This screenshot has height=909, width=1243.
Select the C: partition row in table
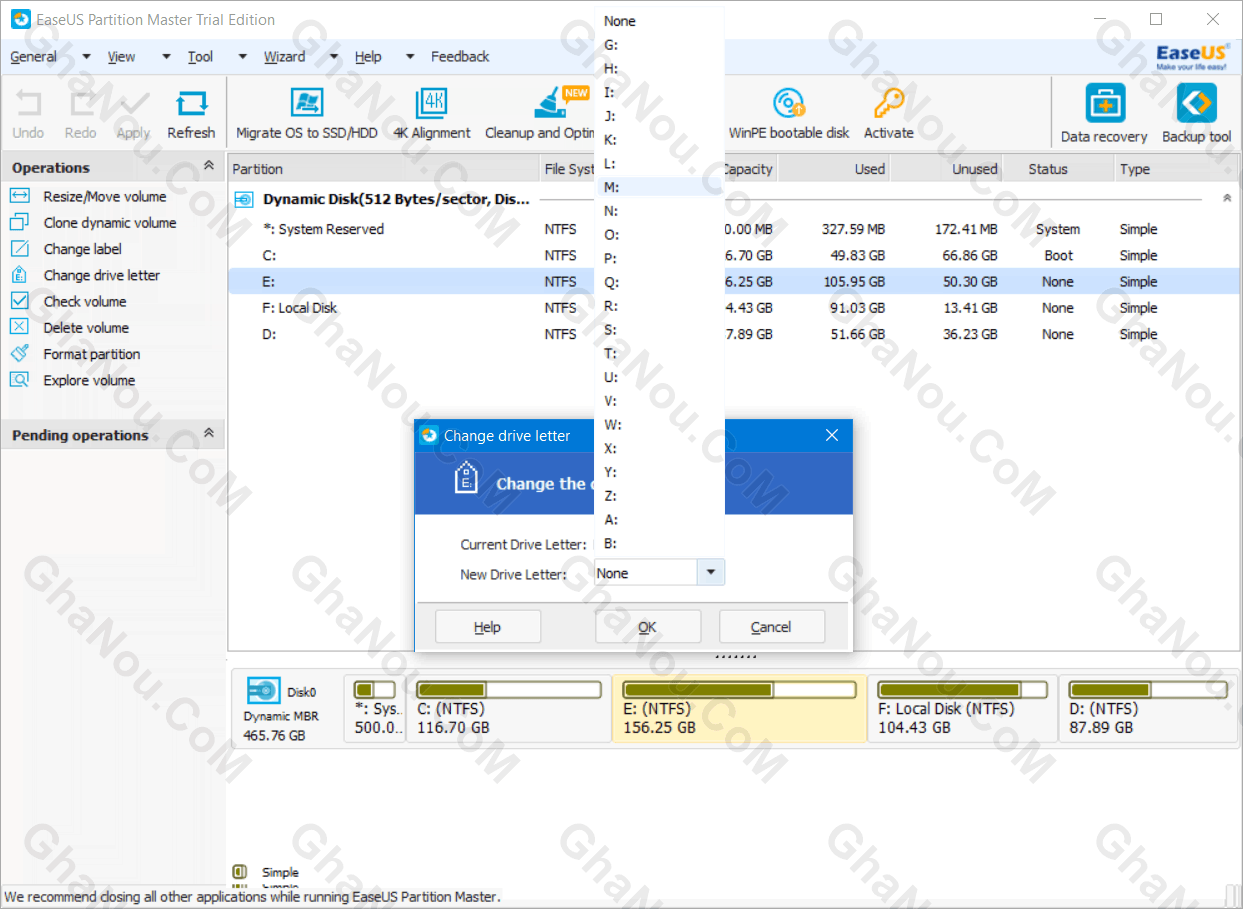pyautogui.click(x=733, y=255)
